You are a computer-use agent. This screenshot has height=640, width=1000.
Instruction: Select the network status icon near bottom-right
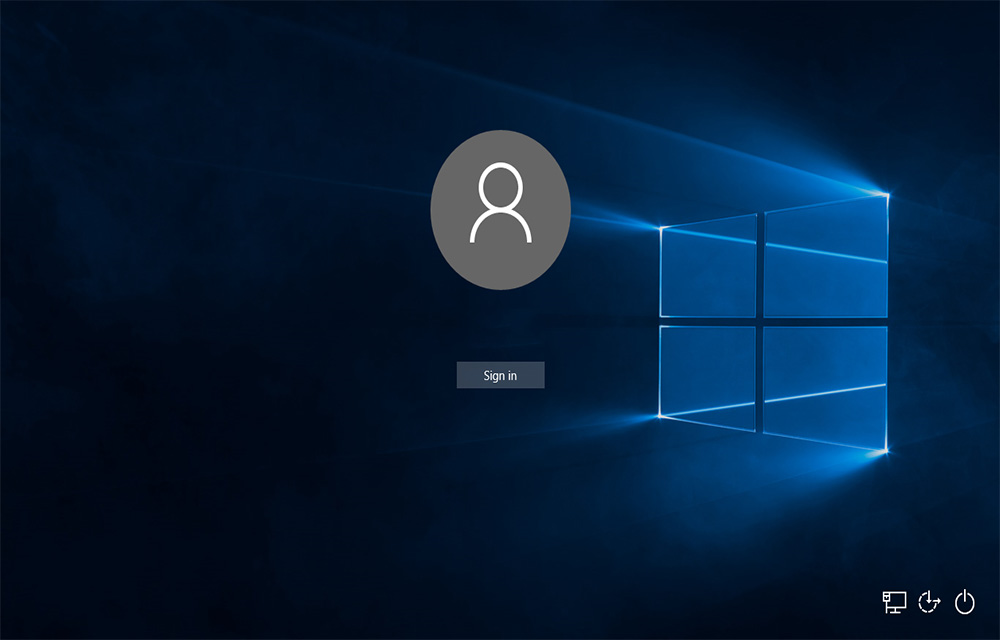(896, 602)
